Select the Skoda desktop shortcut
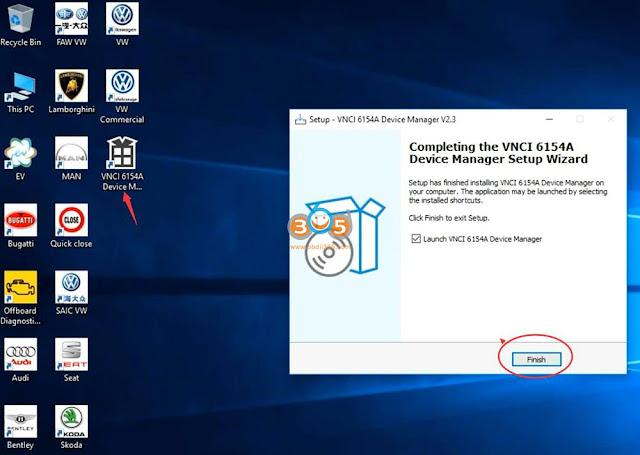640x455 pixels. [71, 428]
